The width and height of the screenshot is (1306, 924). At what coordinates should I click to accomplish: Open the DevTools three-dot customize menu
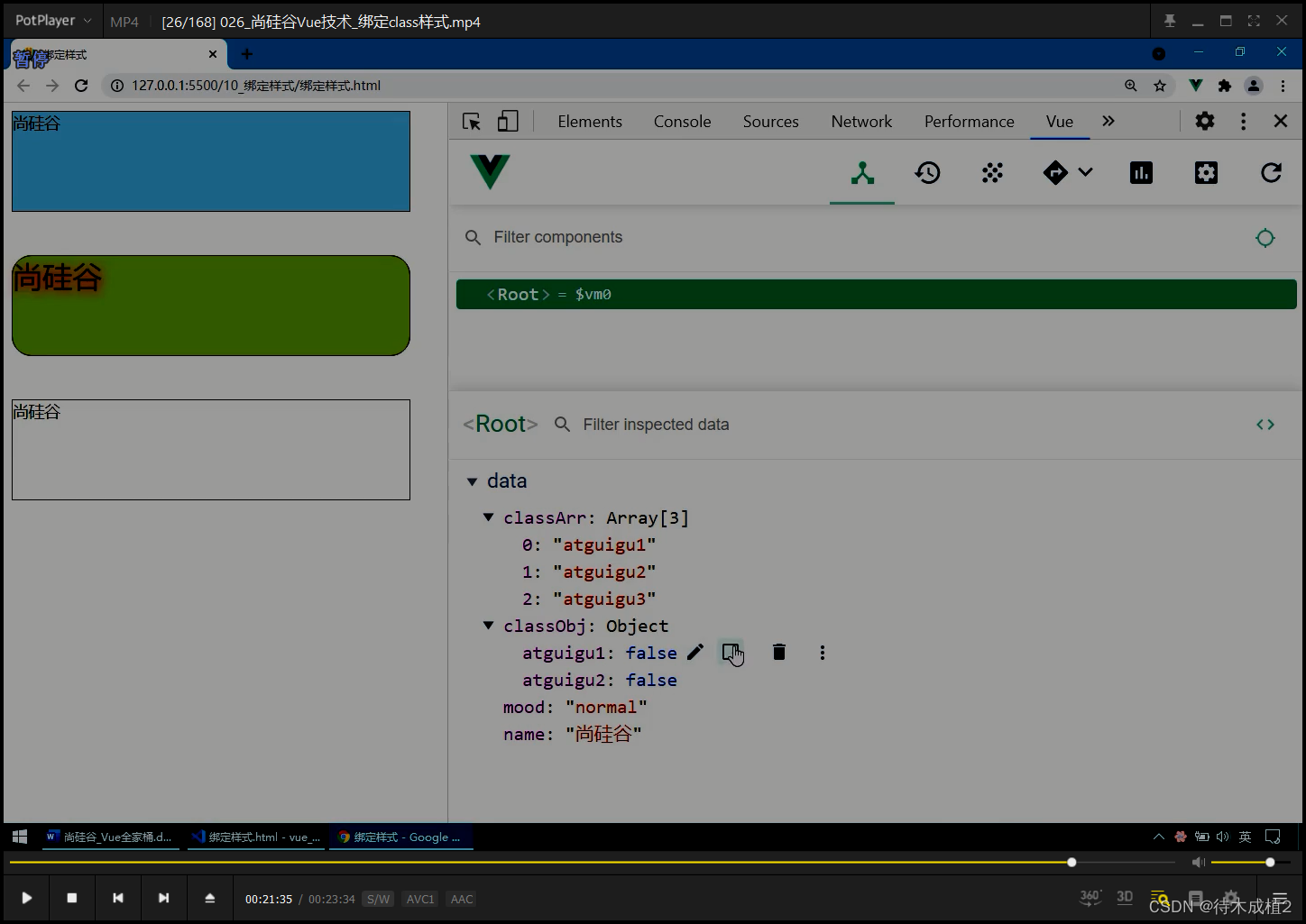(x=1244, y=121)
